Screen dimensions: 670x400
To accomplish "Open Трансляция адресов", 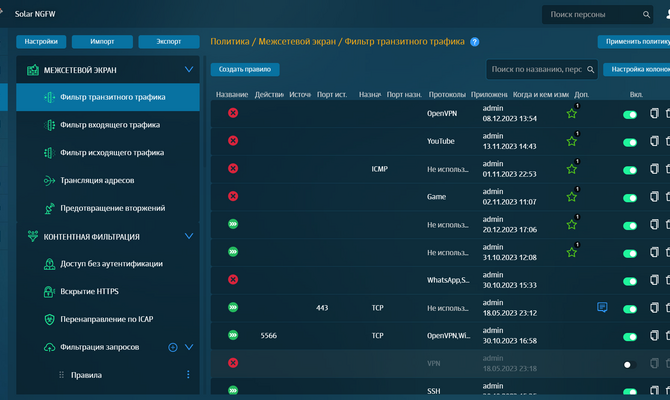I will point(108,181).
